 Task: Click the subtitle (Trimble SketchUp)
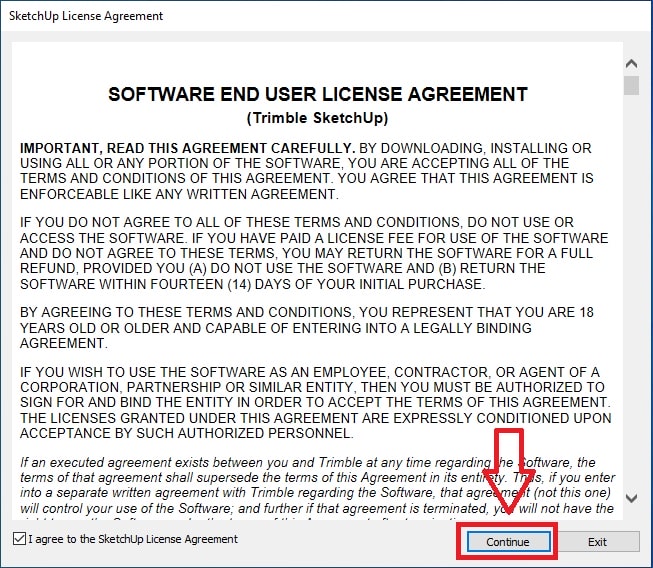(x=318, y=118)
